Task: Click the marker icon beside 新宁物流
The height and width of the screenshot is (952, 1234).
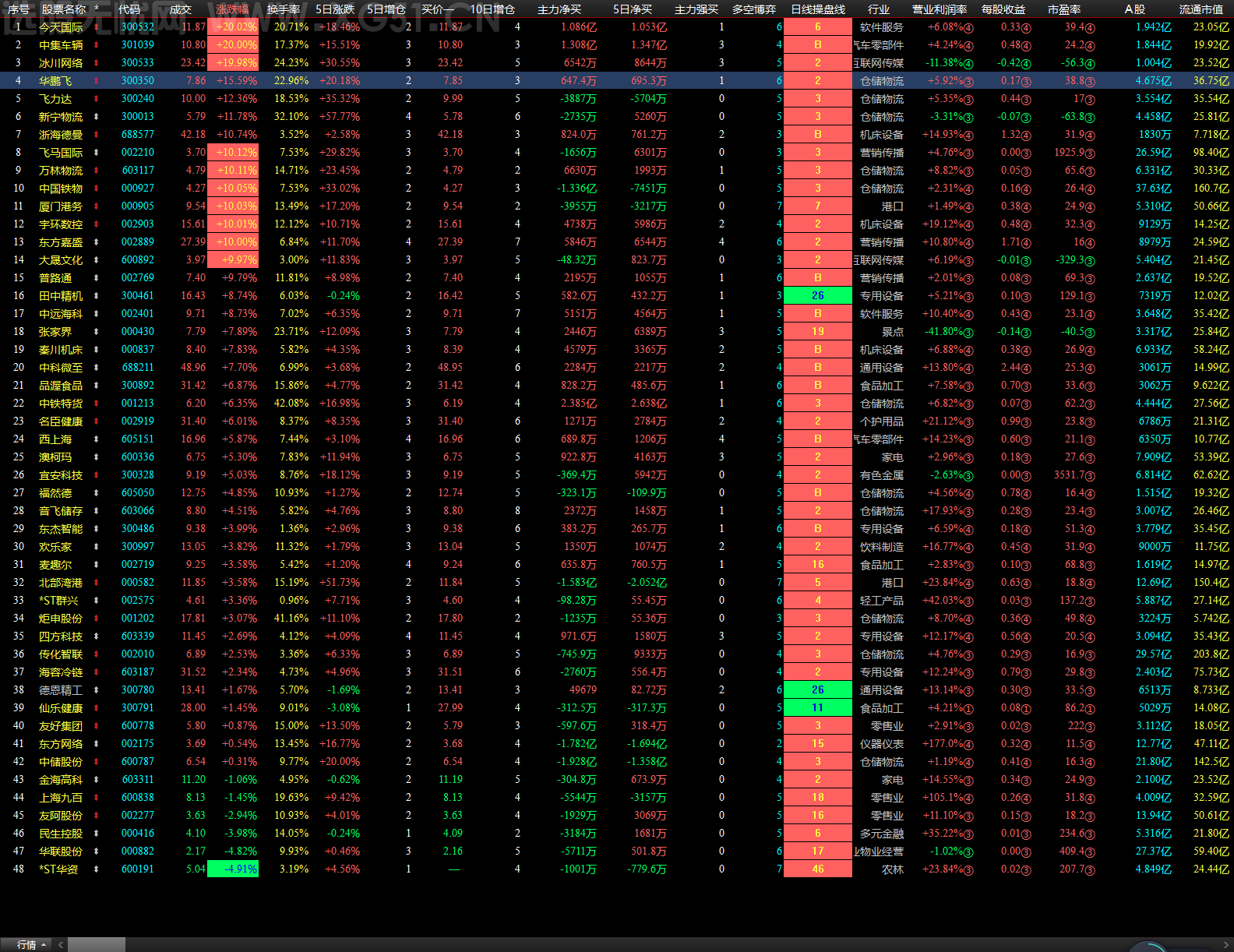Action: coord(97,117)
